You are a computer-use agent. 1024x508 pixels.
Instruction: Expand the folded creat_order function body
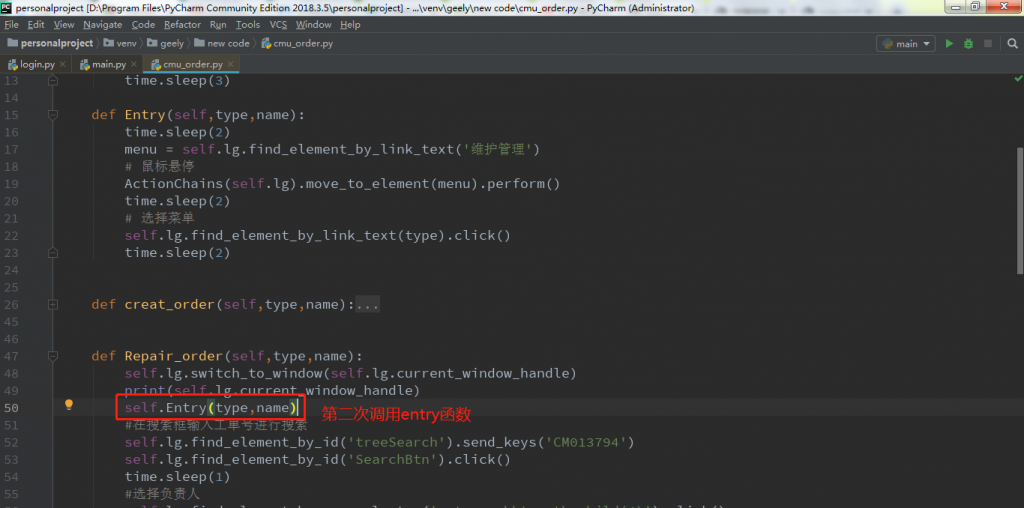point(366,304)
